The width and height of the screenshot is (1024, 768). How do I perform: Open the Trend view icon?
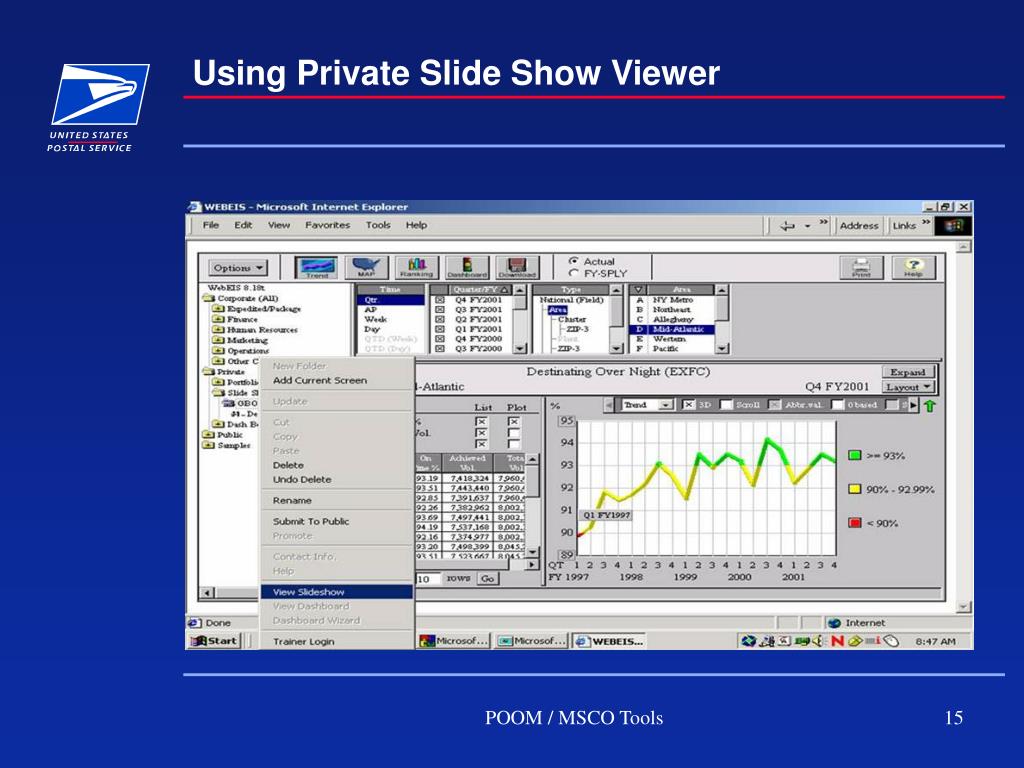pyautogui.click(x=317, y=267)
